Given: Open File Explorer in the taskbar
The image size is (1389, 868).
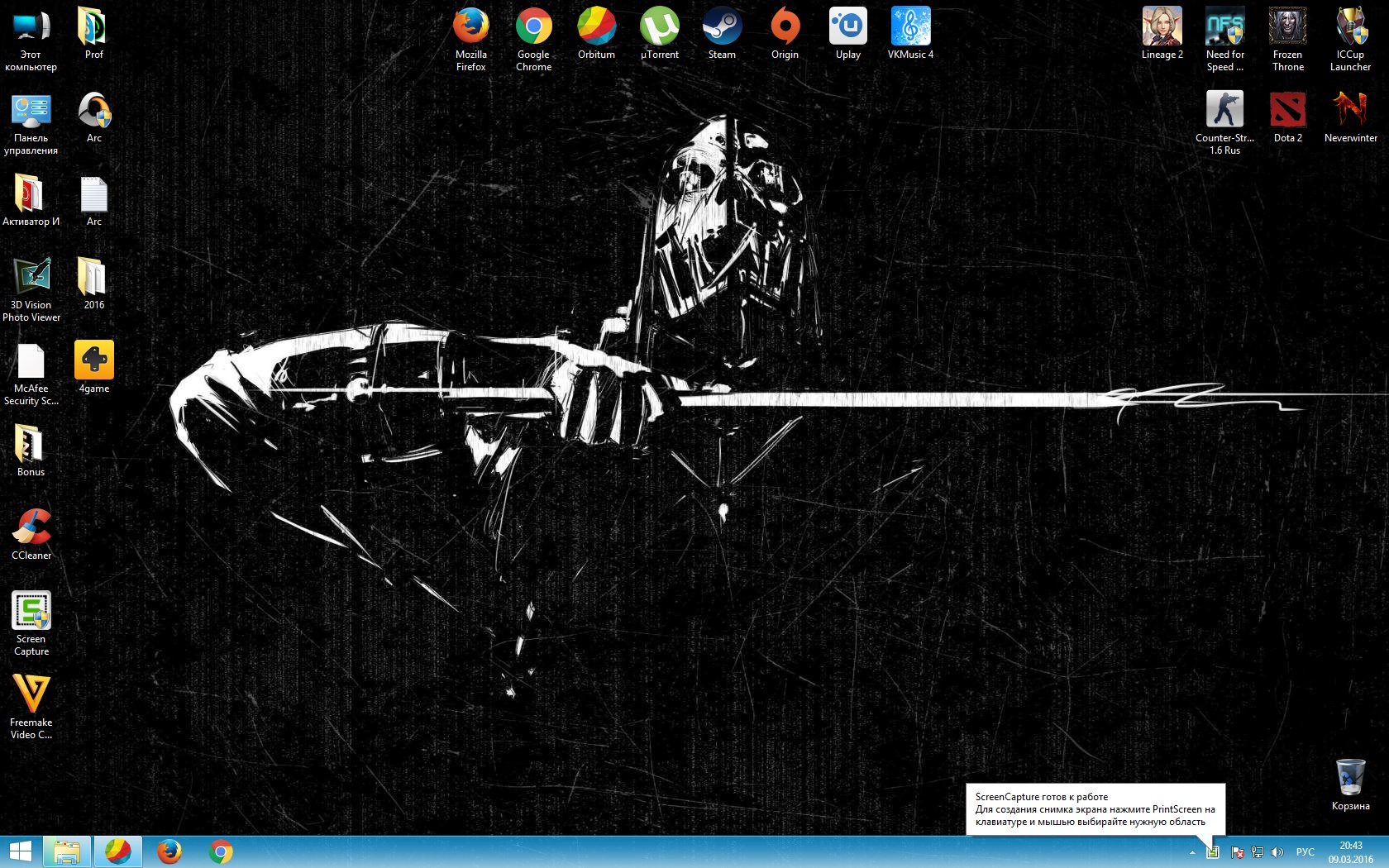Looking at the screenshot, I should point(67,851).
